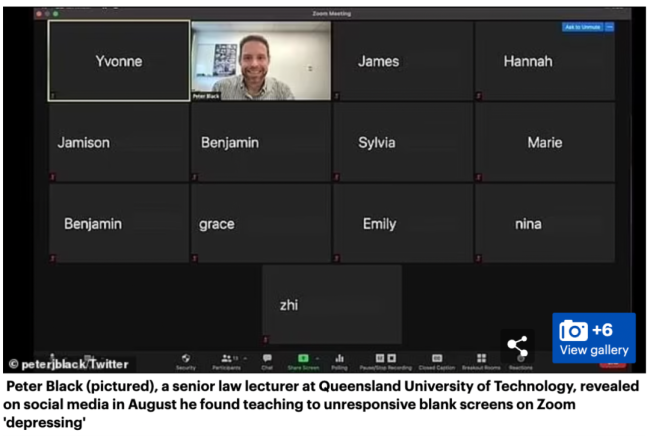Select the Benjamin tile next to grace
Image resolution: width=650 pixels, height=436 pixels.
pyautogui.click(x=119, y=223)
